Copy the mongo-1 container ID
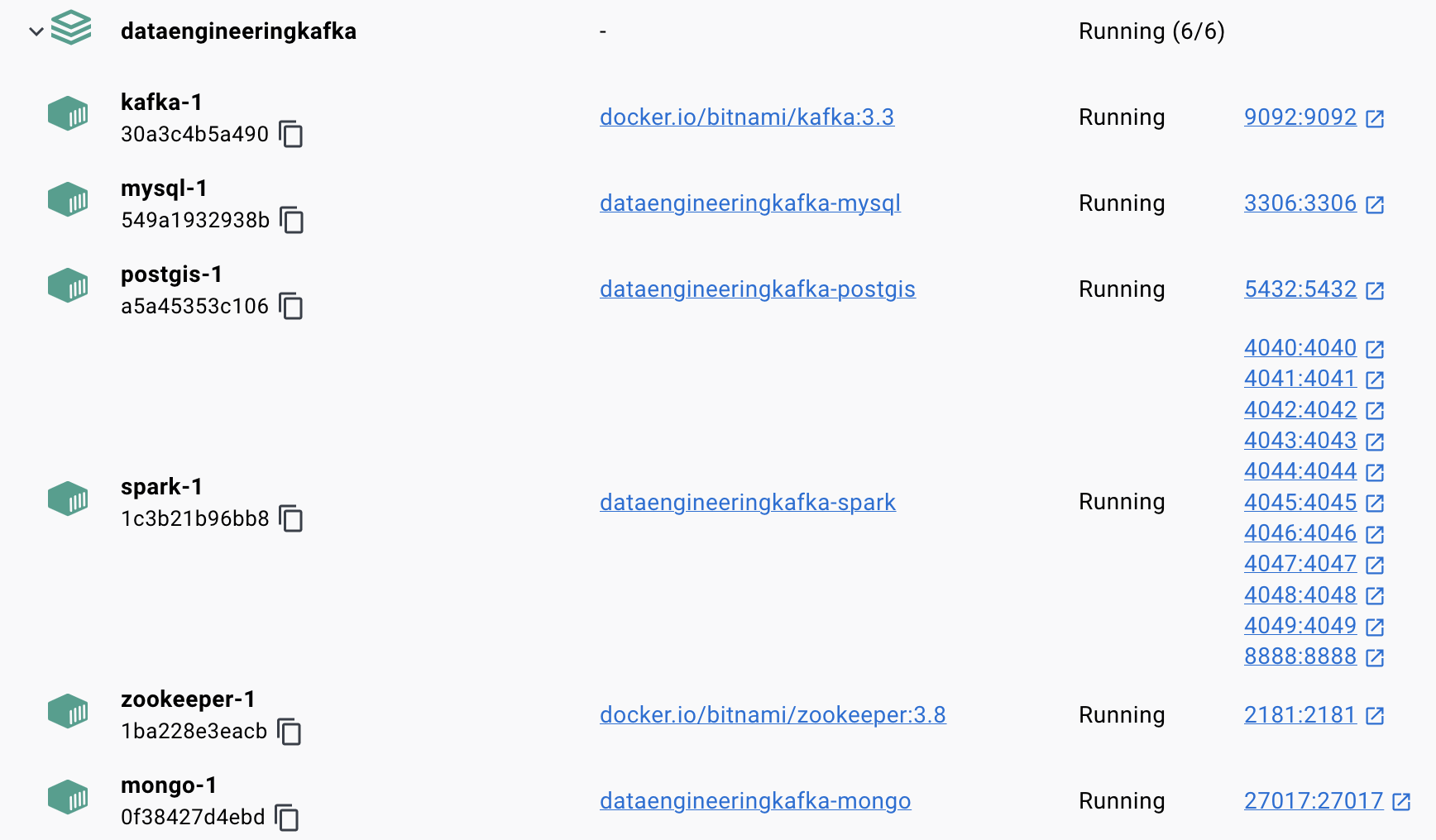This screenshot has width=1436, height=840. [x=287, y=817]
